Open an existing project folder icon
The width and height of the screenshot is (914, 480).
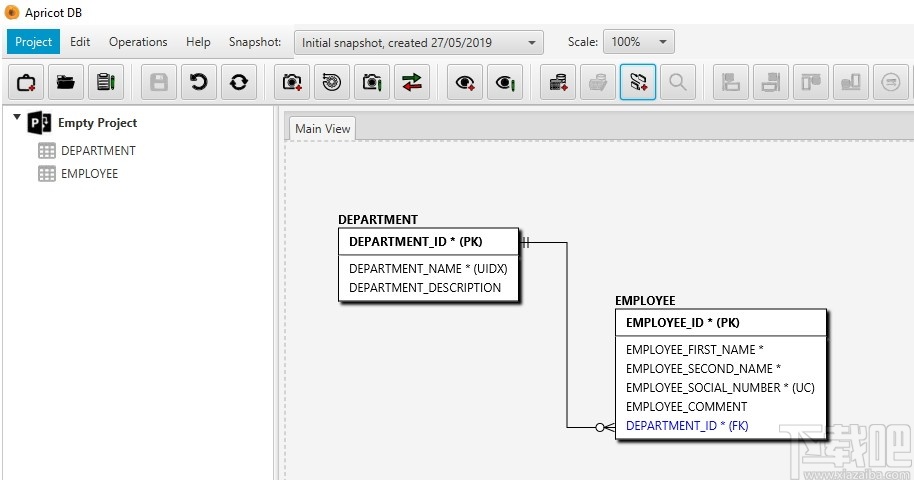click(x=66, y=82)
